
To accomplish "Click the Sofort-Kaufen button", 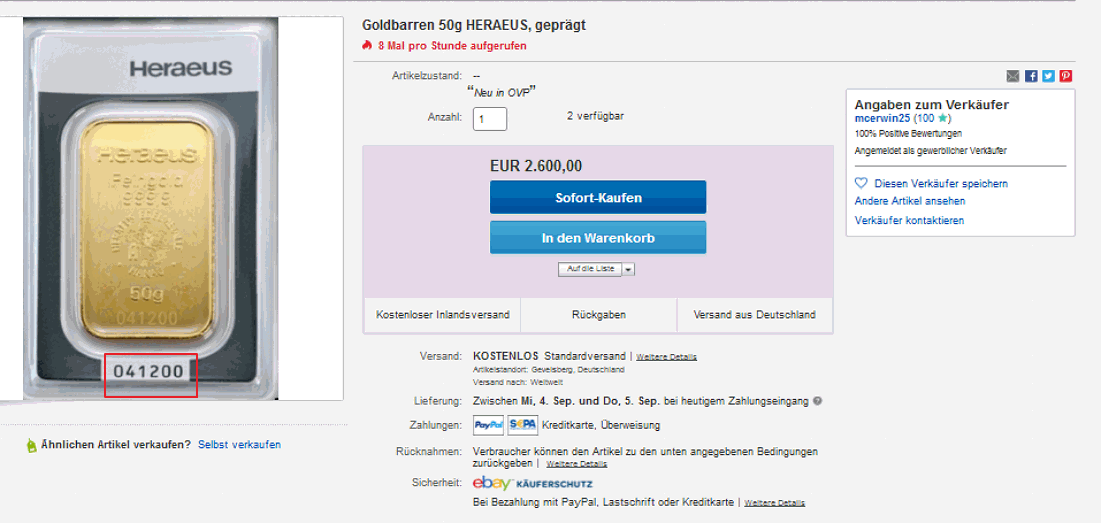I will [597, 197].
